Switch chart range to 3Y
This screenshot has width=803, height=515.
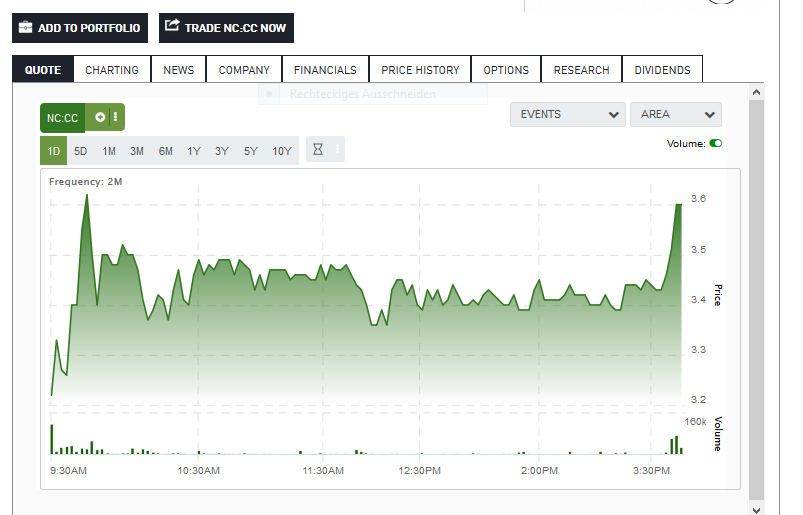coord(222,151)
